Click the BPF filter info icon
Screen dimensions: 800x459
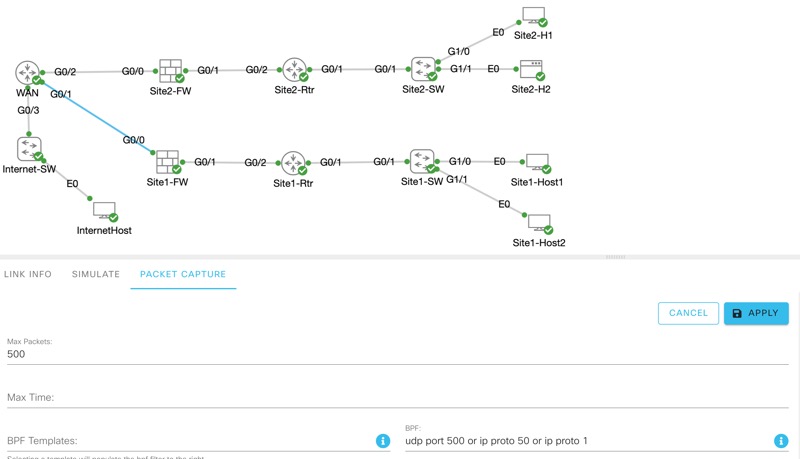781,441
